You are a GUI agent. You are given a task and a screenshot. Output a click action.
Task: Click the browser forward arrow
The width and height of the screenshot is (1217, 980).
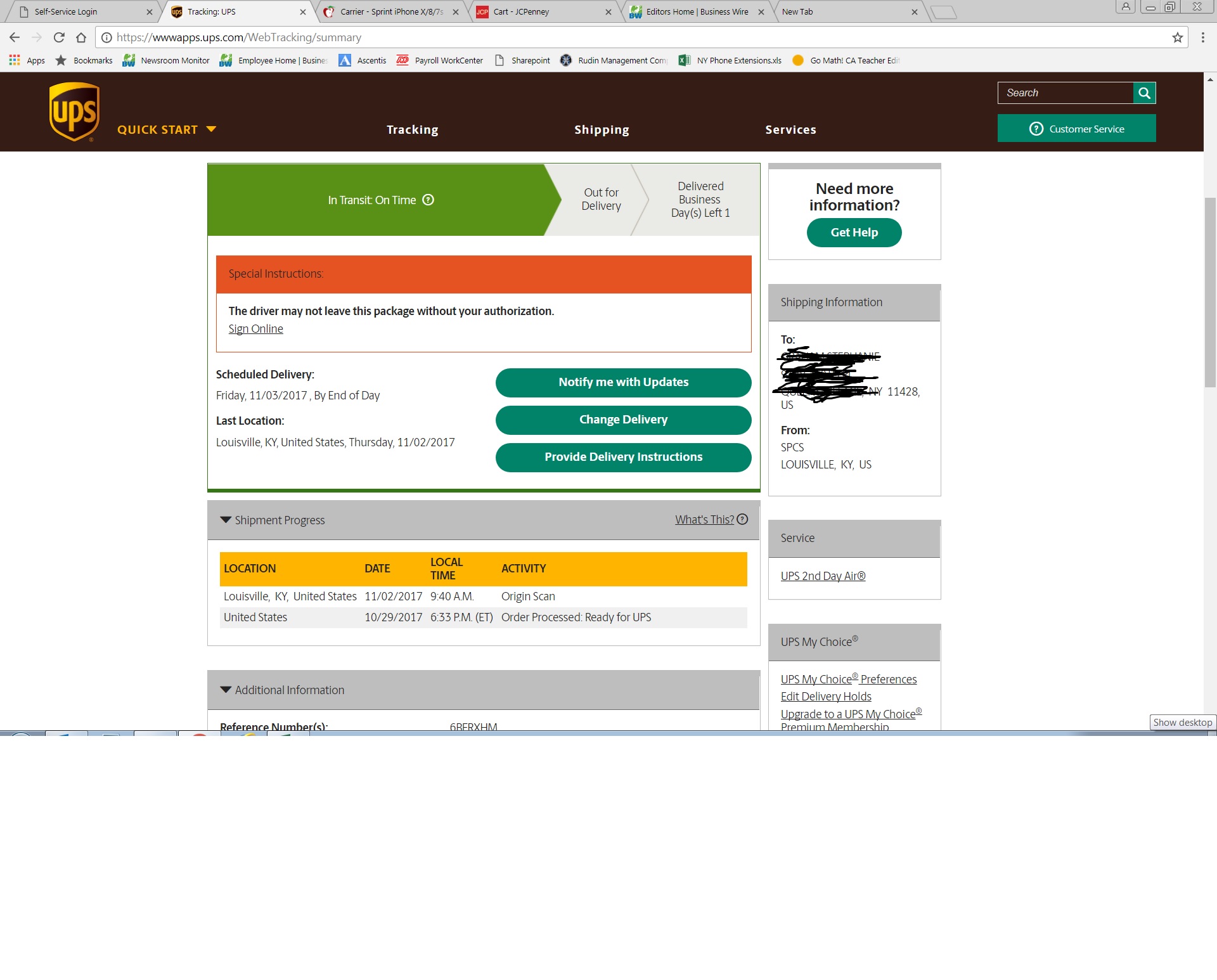37,37
